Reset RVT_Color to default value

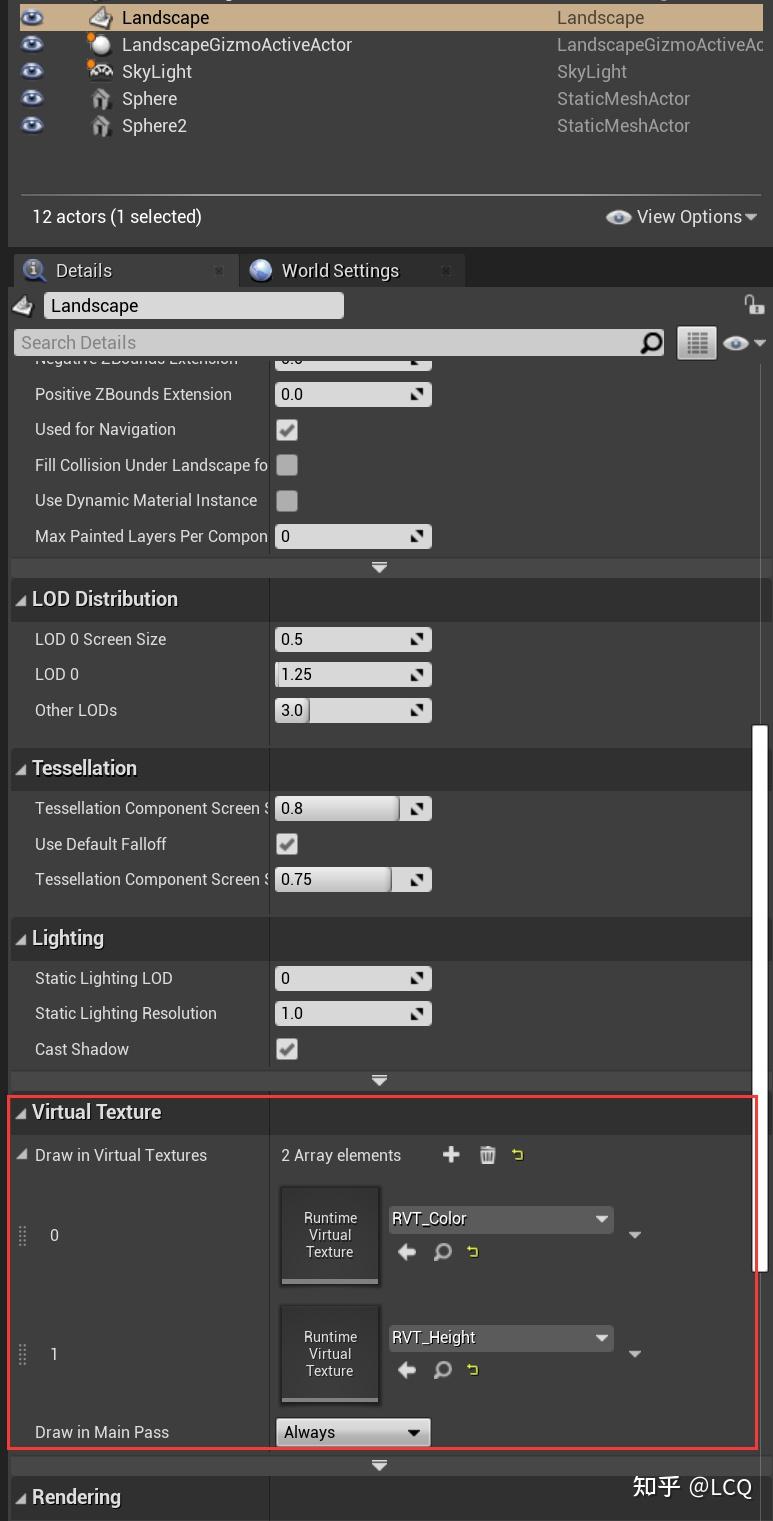472,1251
